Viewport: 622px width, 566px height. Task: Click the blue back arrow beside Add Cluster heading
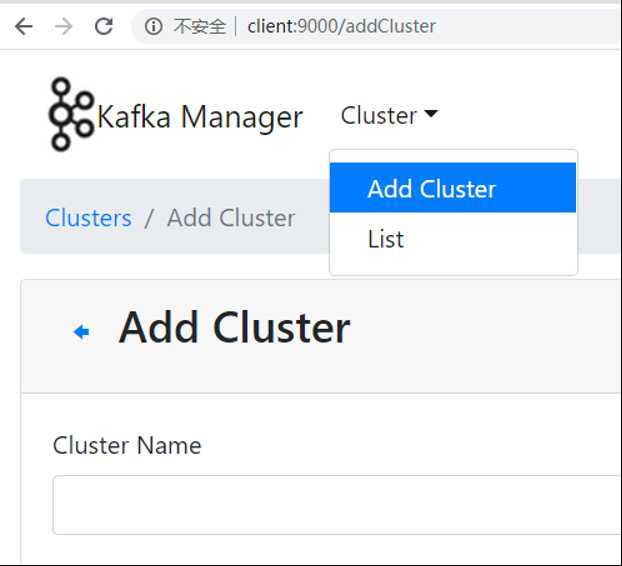point(81,332)
